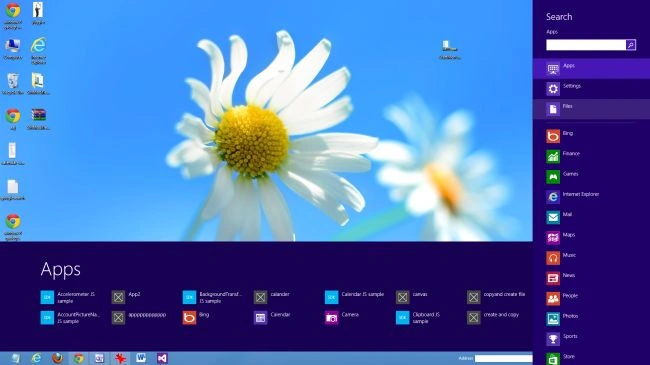Viewport: 650px width, 365px height.
Task: Select the Settings search scope
Action: [592, 89]
